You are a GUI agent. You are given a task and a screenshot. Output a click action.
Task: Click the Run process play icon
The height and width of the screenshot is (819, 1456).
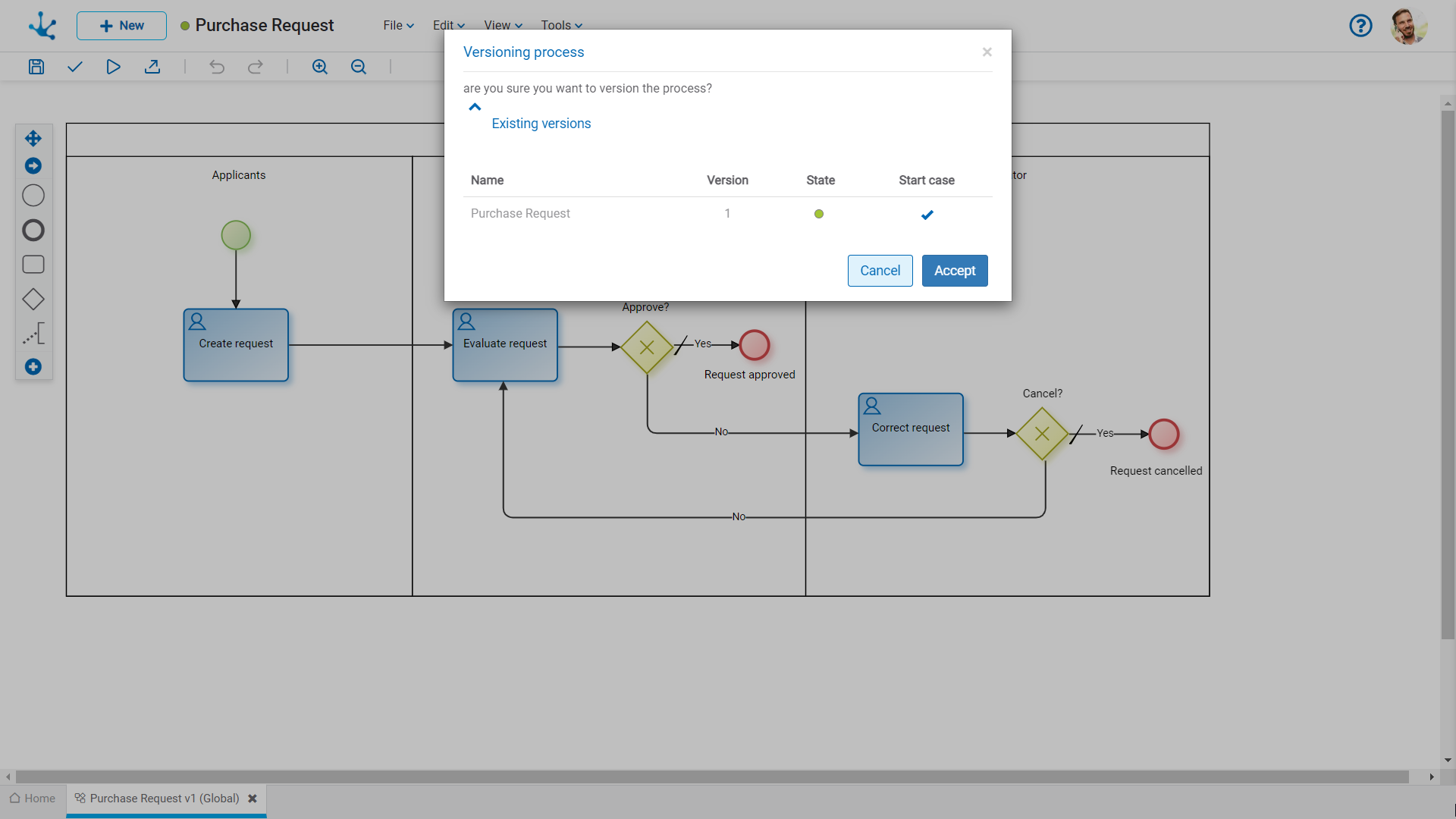(113, 67)
